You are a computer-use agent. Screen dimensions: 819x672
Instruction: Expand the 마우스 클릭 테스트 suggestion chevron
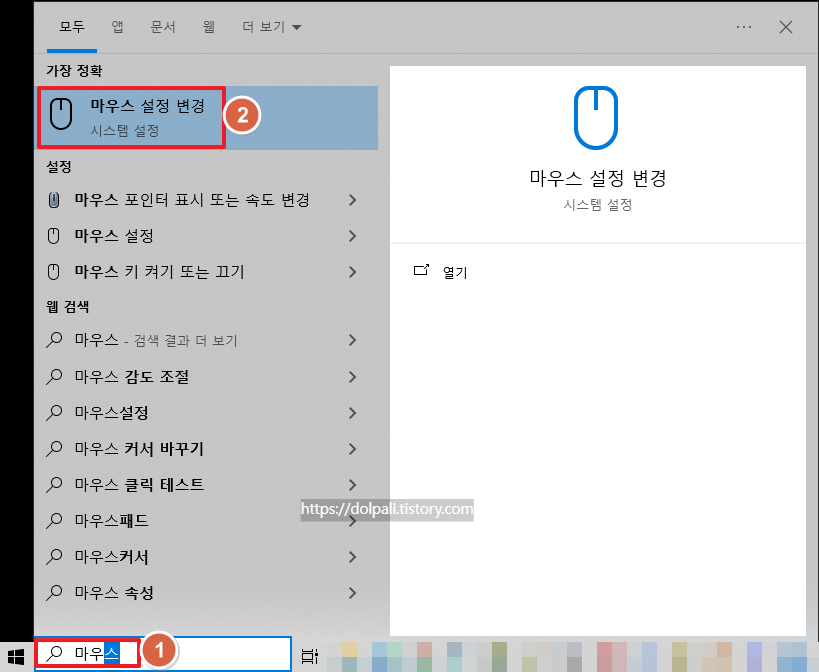352,485
